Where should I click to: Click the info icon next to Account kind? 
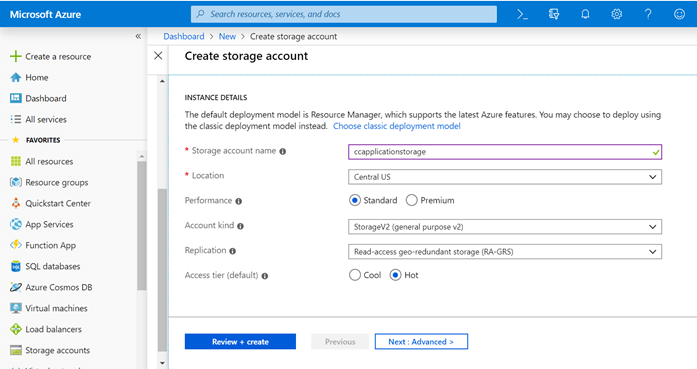click(240, 226)
